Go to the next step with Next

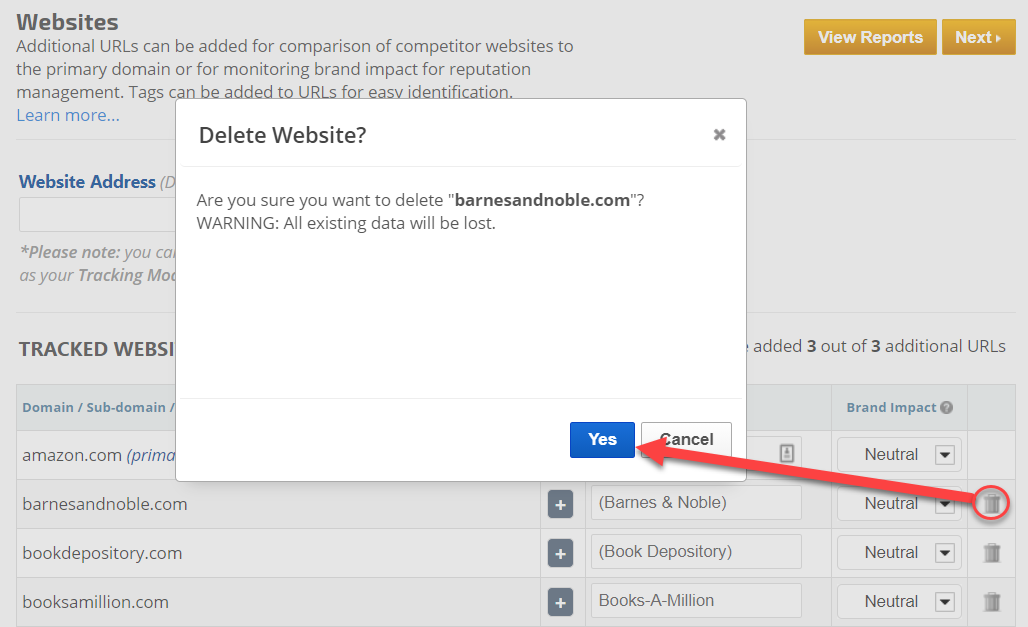(x=978, y=37)
